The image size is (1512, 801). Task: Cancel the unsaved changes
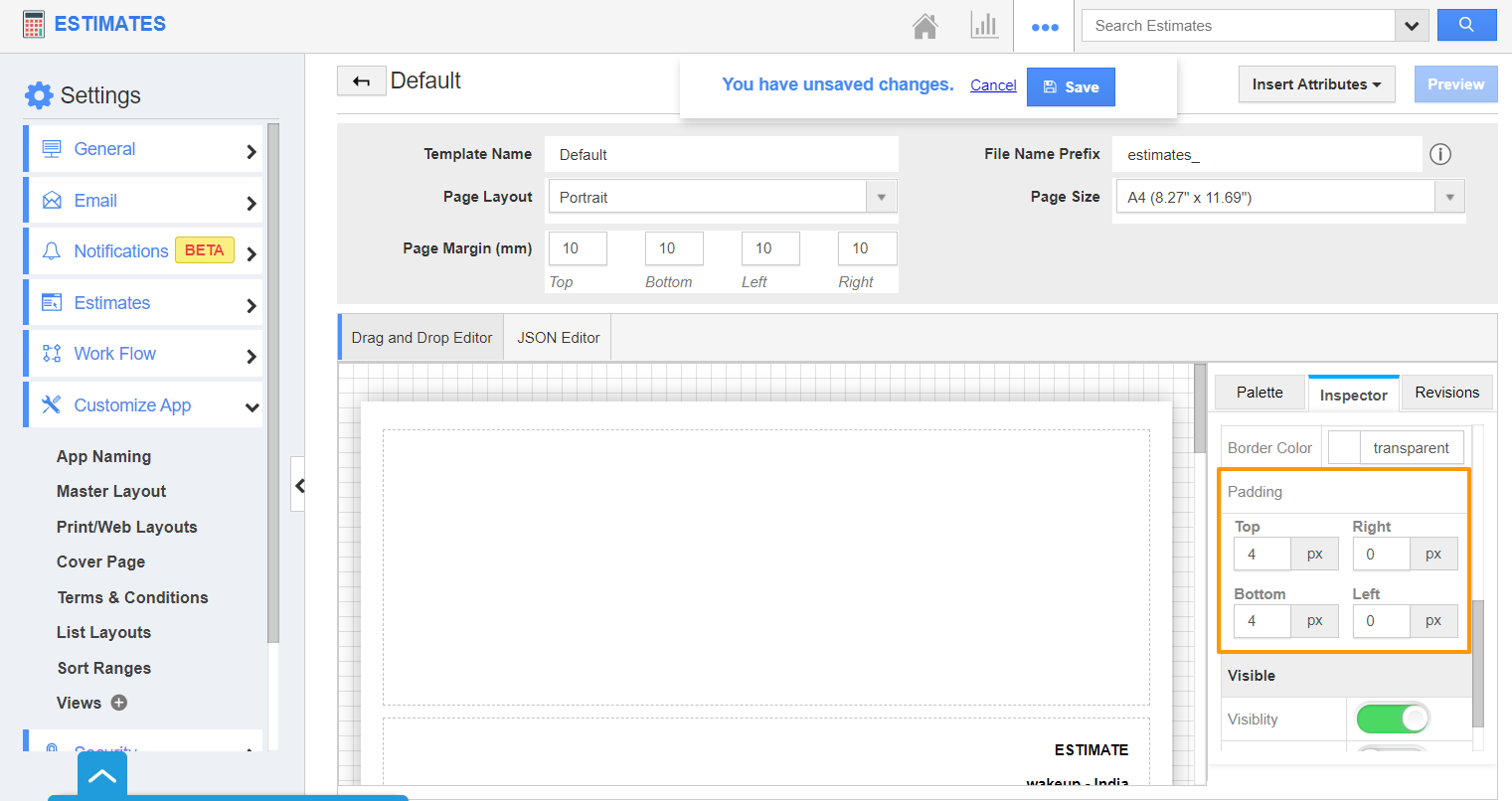[992, 85]
